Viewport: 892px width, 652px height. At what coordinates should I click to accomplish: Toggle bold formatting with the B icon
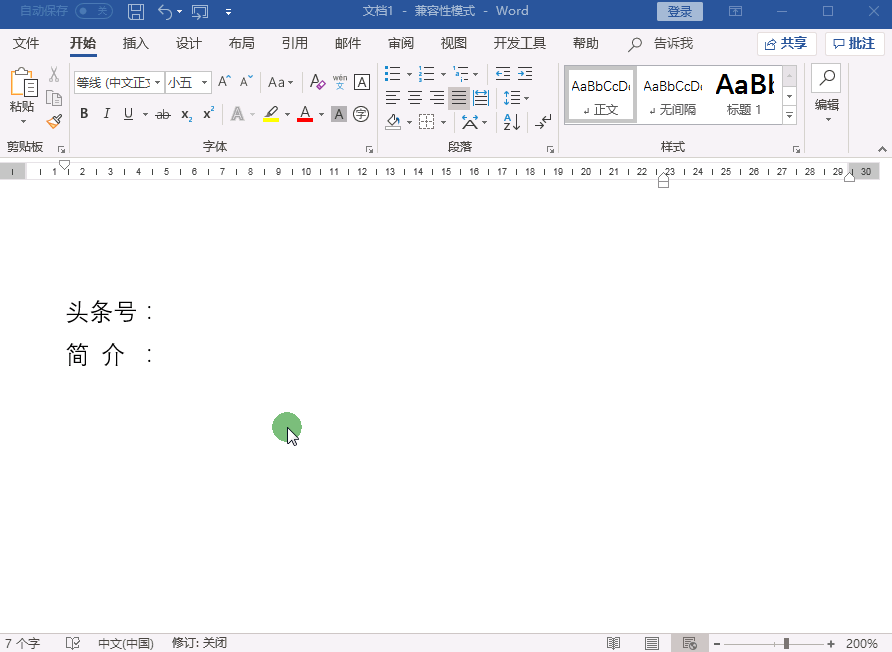tap(84, 113)
